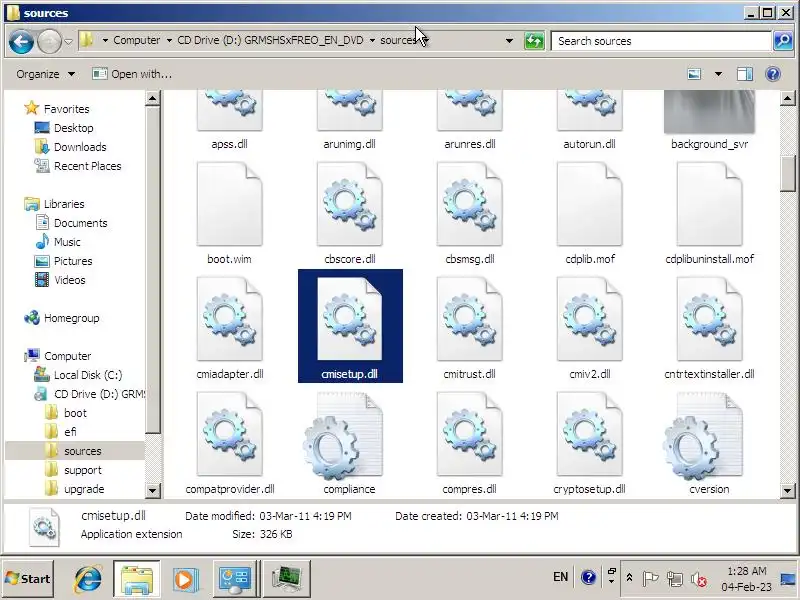Select the background_svr image thumbnail
Viewport: 800px width, 600px height.
[709, 112]
